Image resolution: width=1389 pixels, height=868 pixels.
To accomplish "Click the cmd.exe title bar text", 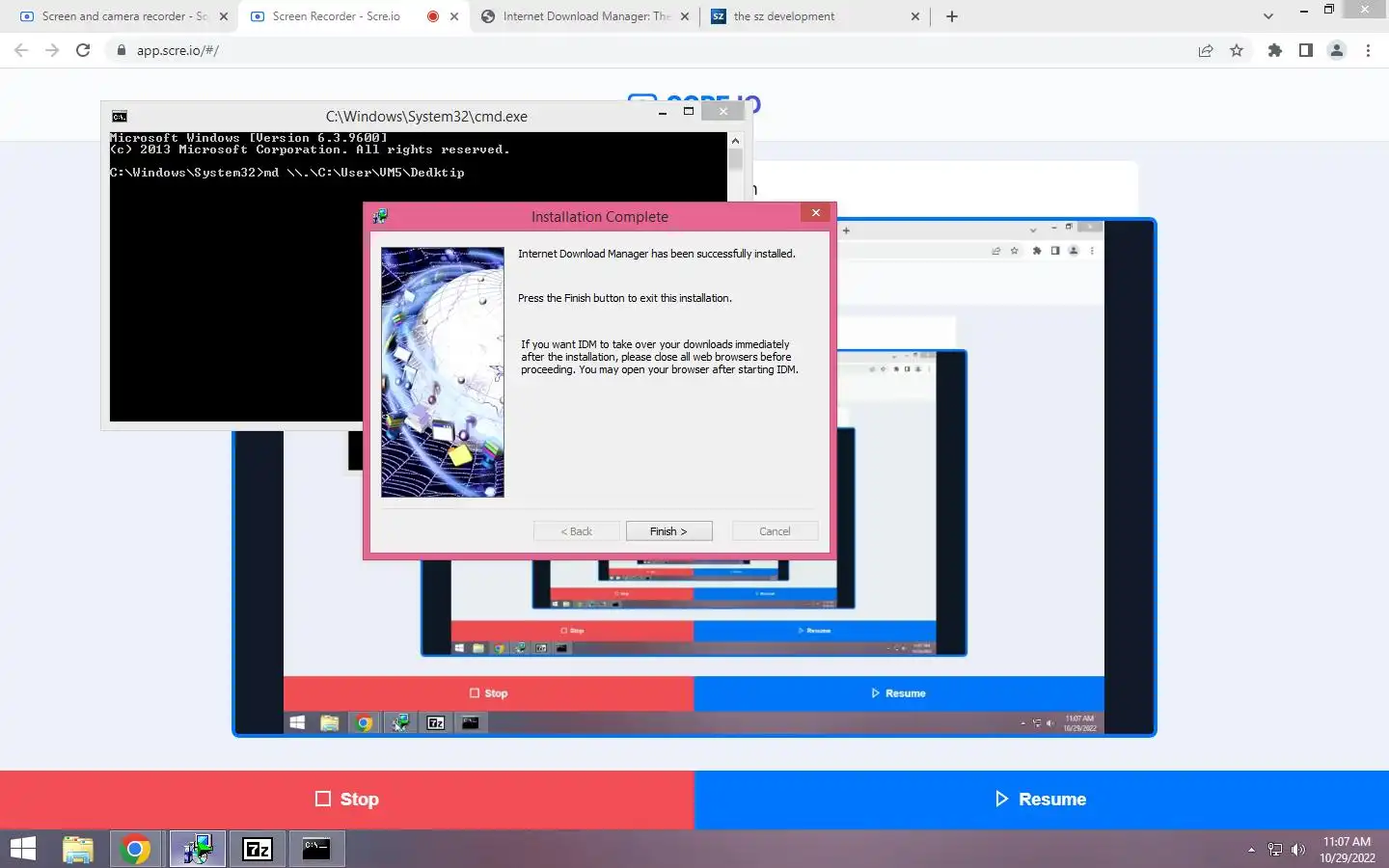I will coord(426,117).
